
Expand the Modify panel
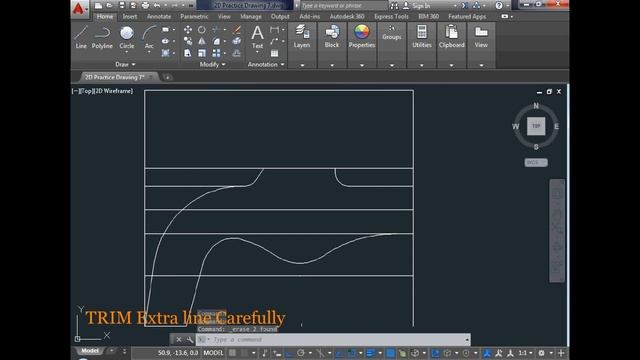click(212, 64)
